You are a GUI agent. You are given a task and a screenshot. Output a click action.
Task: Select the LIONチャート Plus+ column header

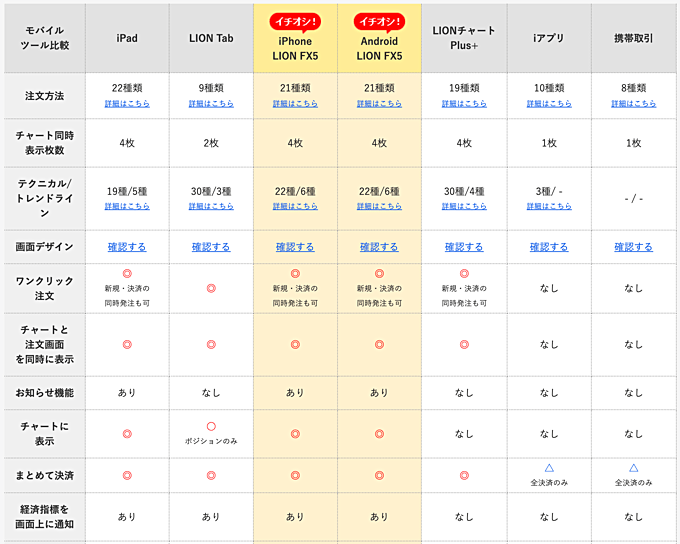pos(464,38)
